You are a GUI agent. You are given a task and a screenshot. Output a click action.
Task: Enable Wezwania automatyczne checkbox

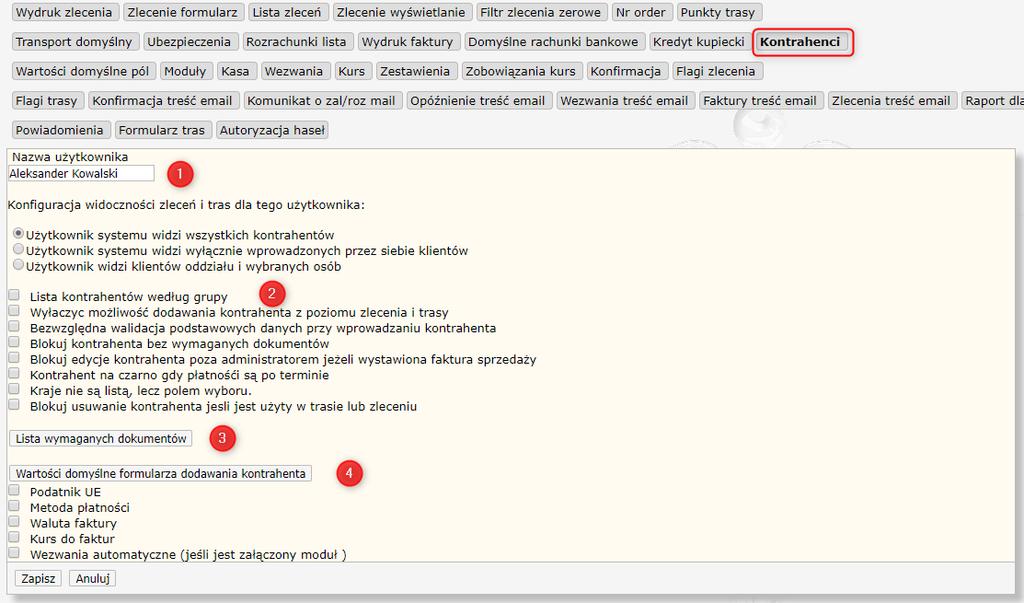[14, 553]
